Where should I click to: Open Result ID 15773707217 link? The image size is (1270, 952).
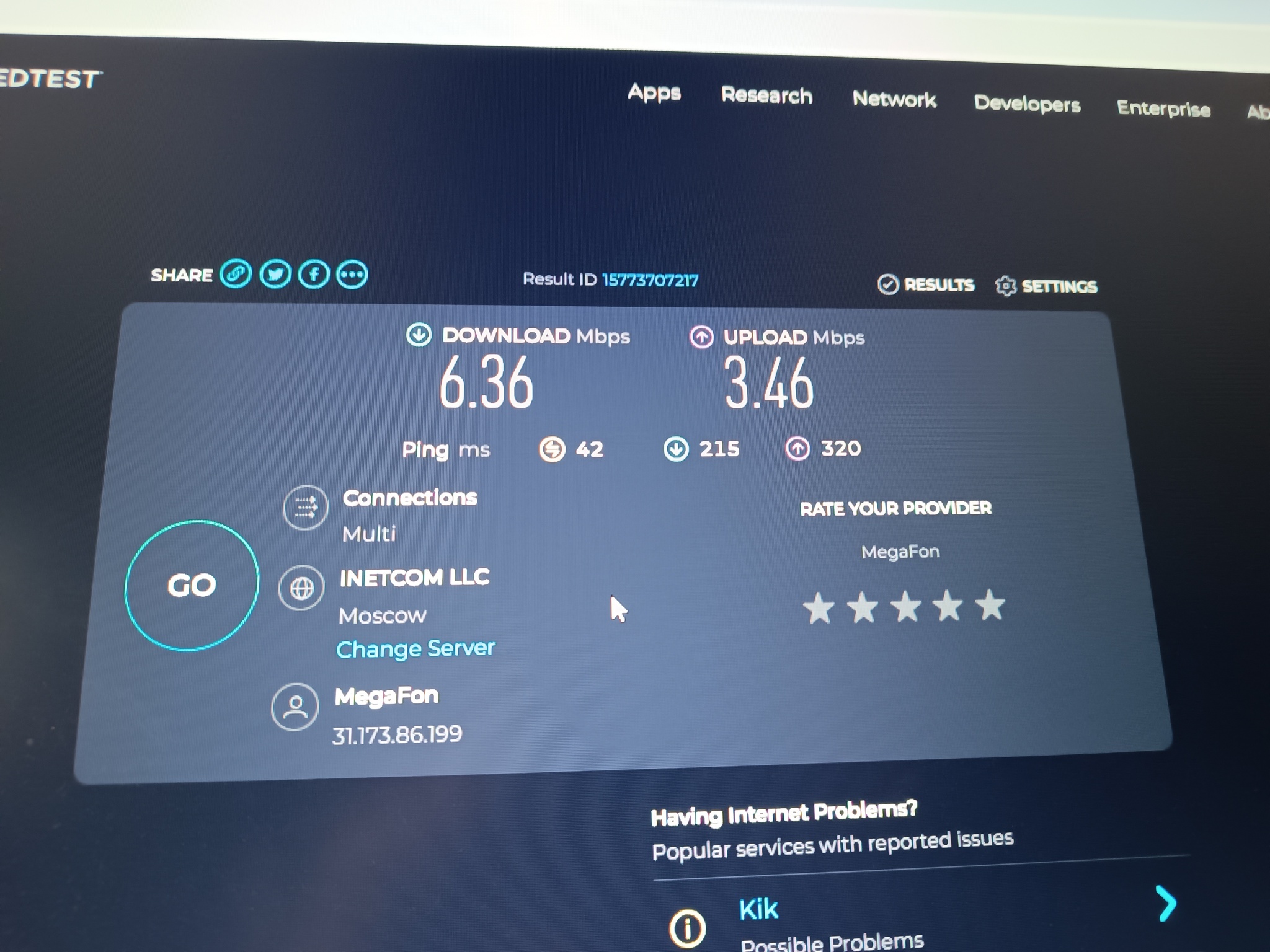pos(650,280)
